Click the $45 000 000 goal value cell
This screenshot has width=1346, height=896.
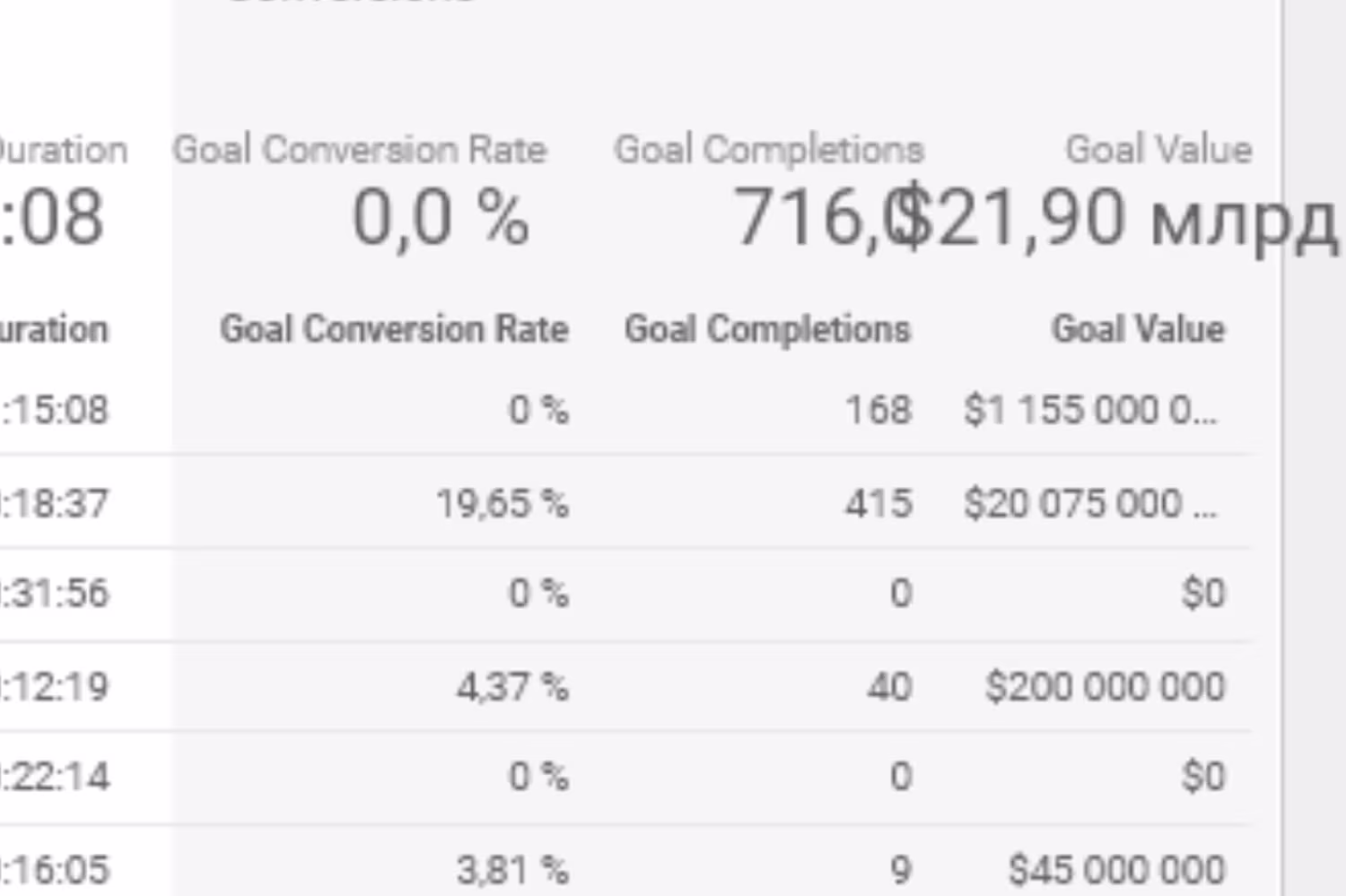(x=1116, y=869)
